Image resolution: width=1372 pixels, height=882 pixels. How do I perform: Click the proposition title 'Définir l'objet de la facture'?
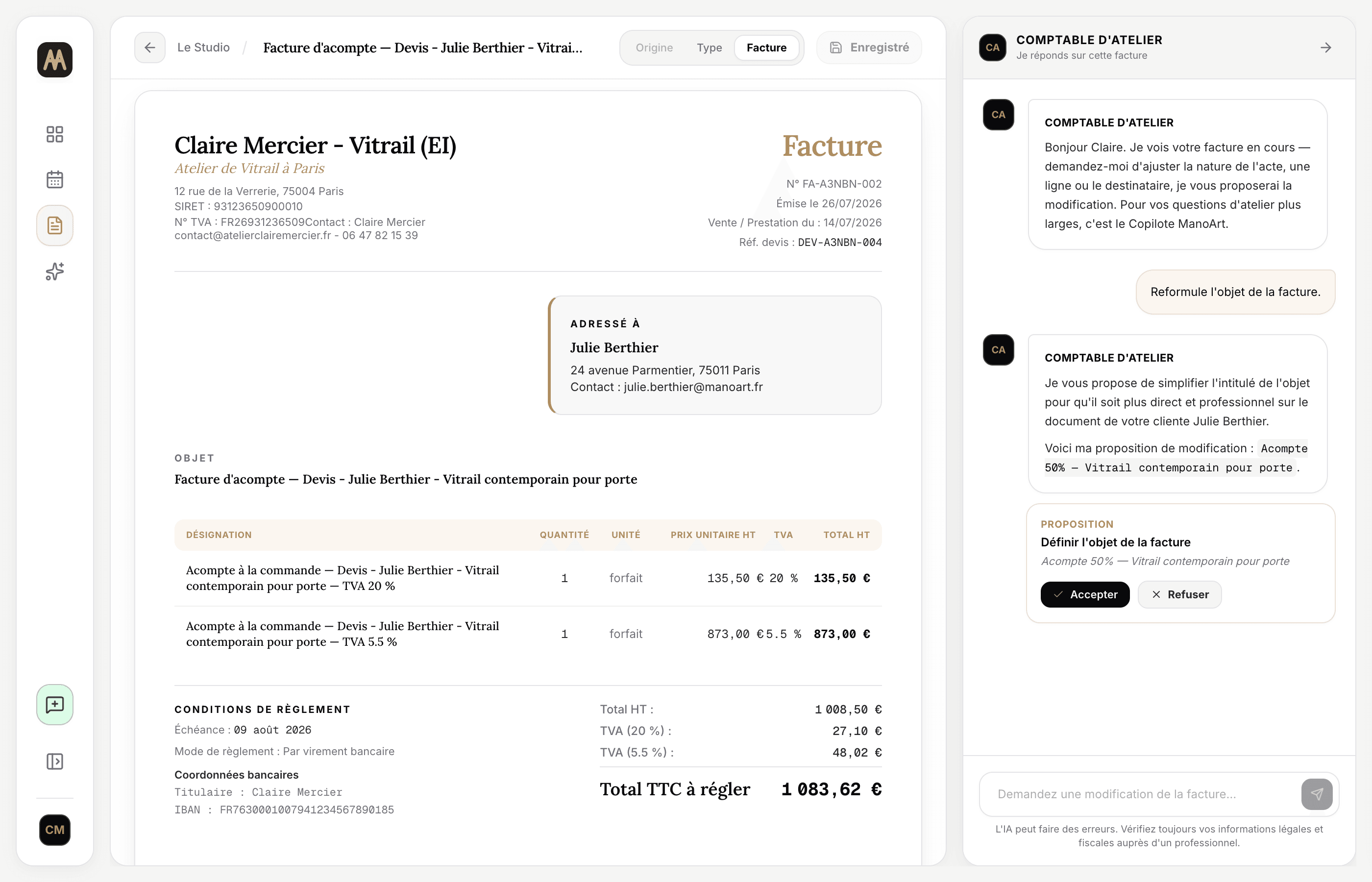[x=1115, y=542]
